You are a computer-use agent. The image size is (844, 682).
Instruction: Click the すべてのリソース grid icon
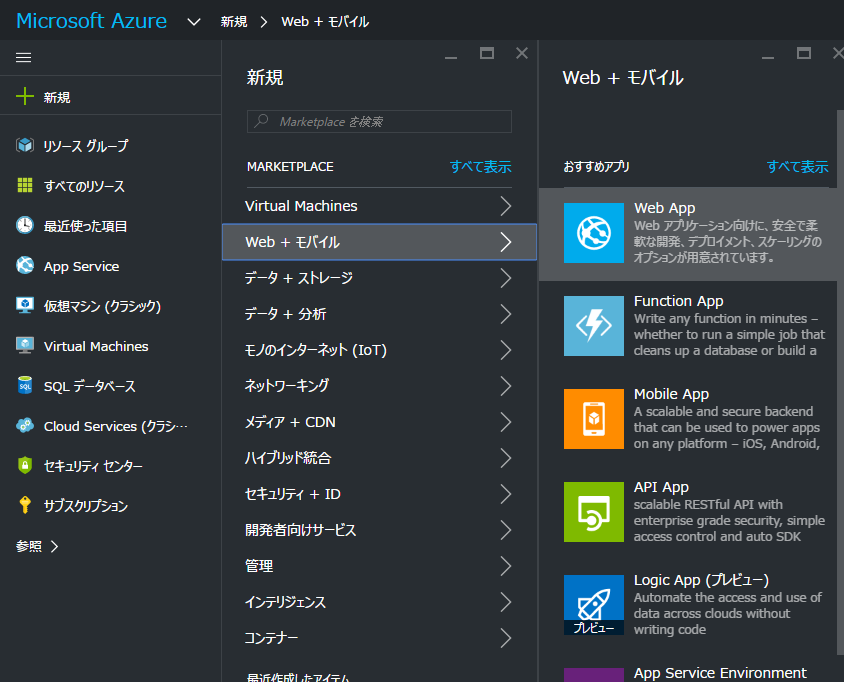tap(25, 185)
